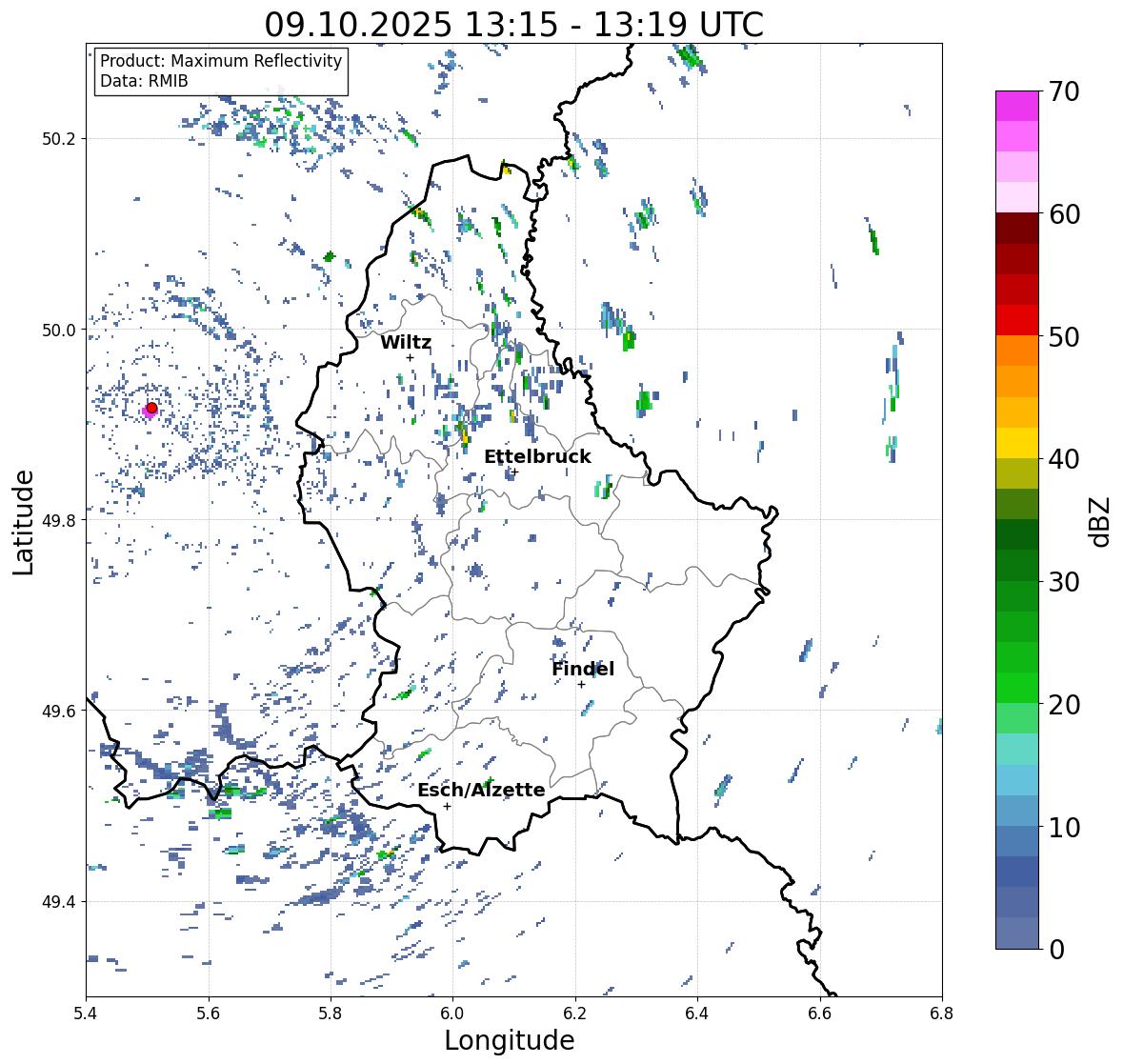Click the Latitude axis label
The height and width of the screenshot is (1064, 1123).
click(x=23, y=522)
